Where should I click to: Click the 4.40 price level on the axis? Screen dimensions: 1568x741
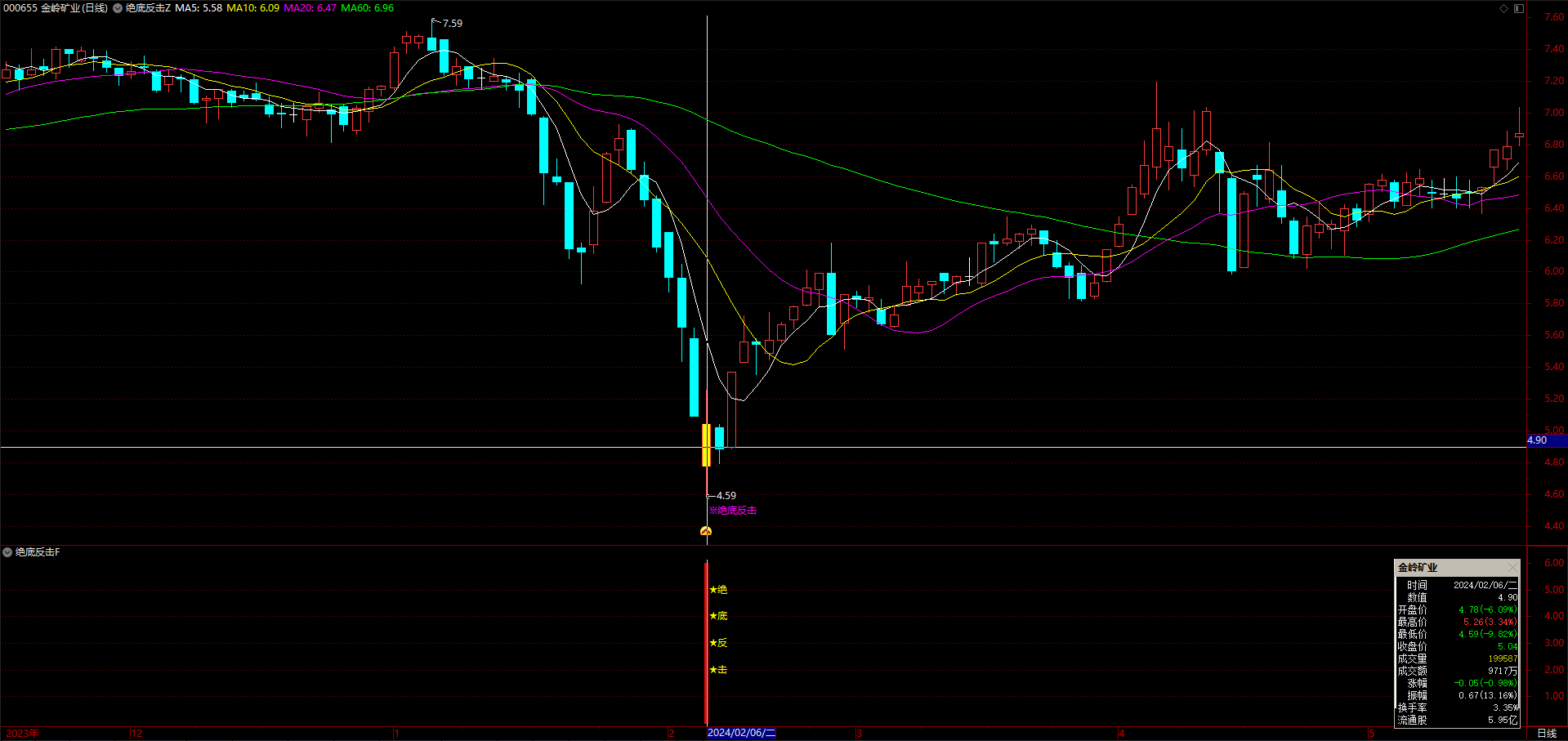coord(1554,526)
